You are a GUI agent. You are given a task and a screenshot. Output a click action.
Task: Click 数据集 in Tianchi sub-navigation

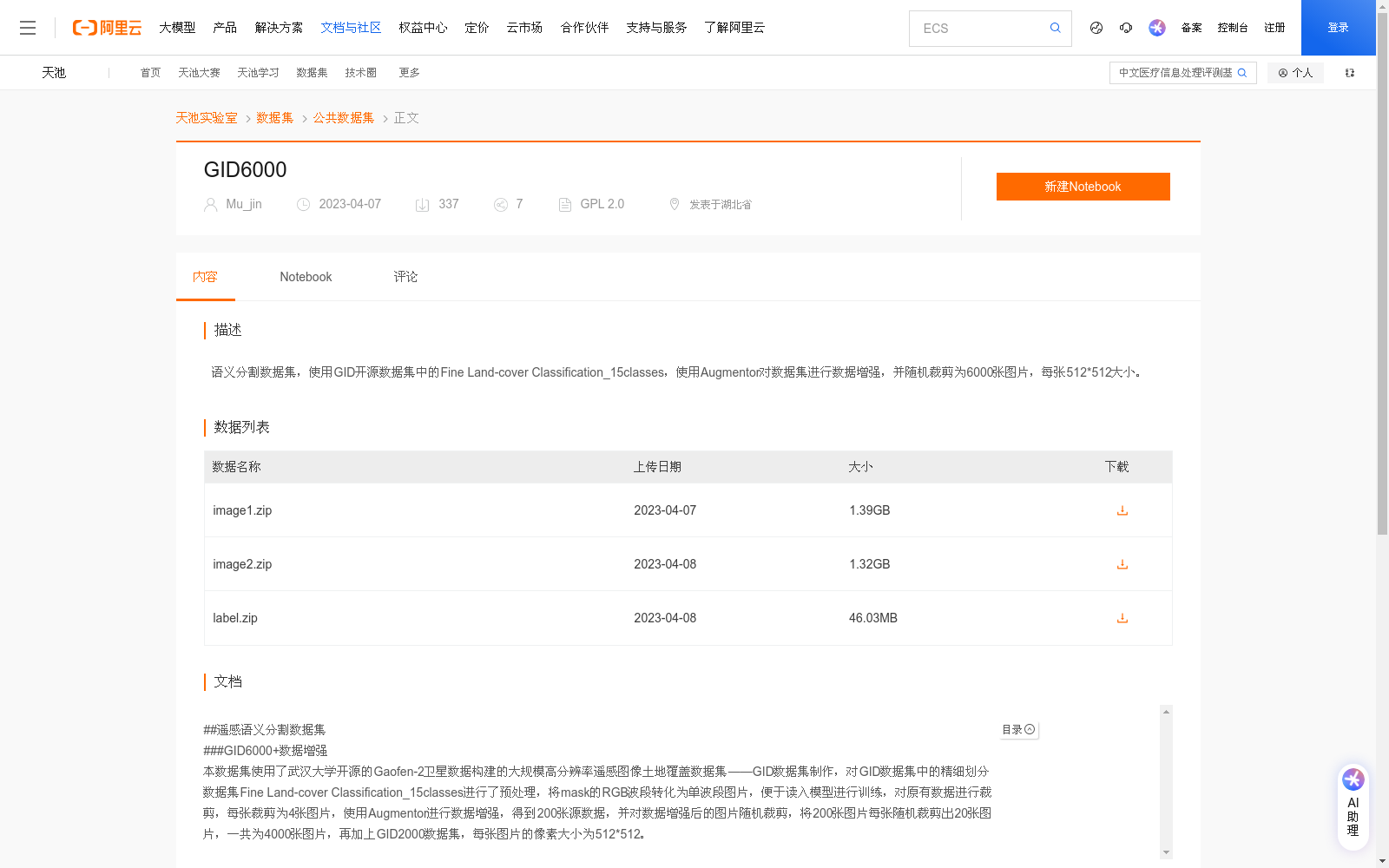pos(312,73)
